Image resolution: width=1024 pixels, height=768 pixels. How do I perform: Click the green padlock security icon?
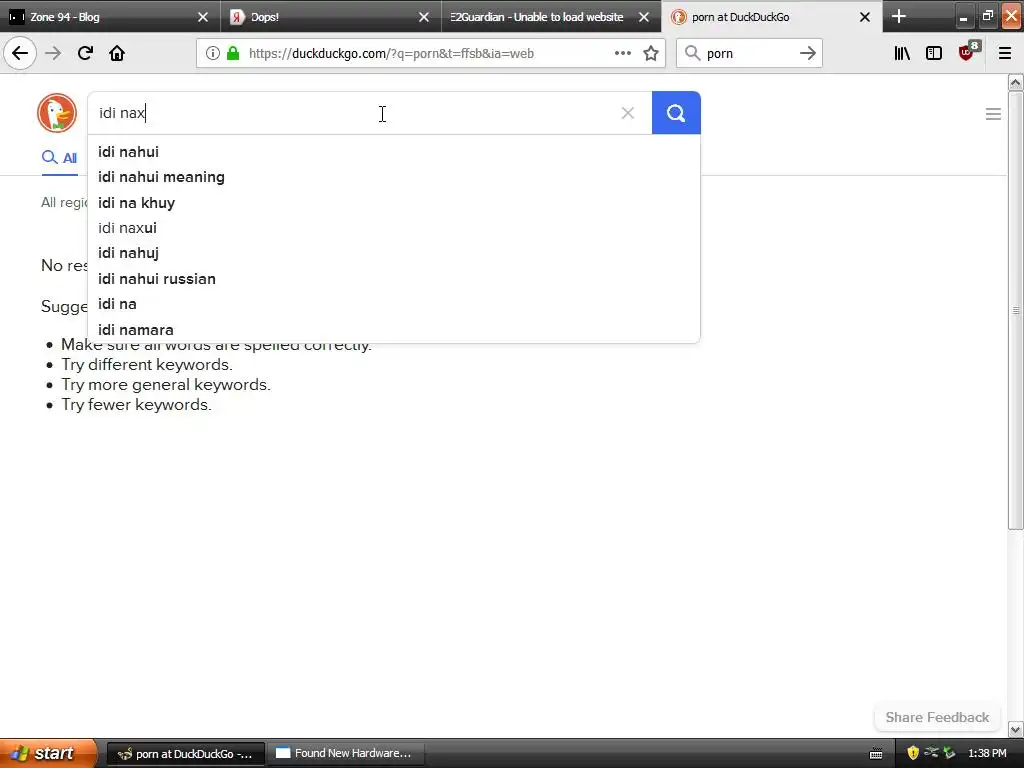tap(232, 53)
